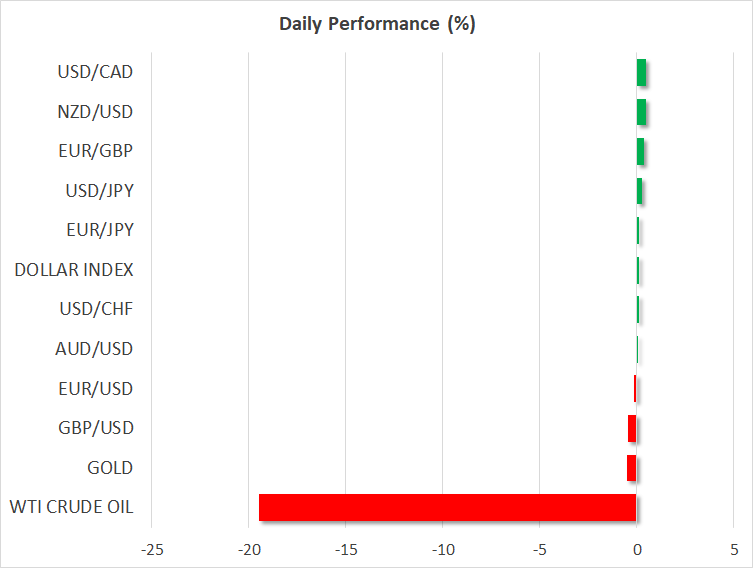Click the USD/CHF category label
This screenshot has width=753, height=568.
coord(96,309)
